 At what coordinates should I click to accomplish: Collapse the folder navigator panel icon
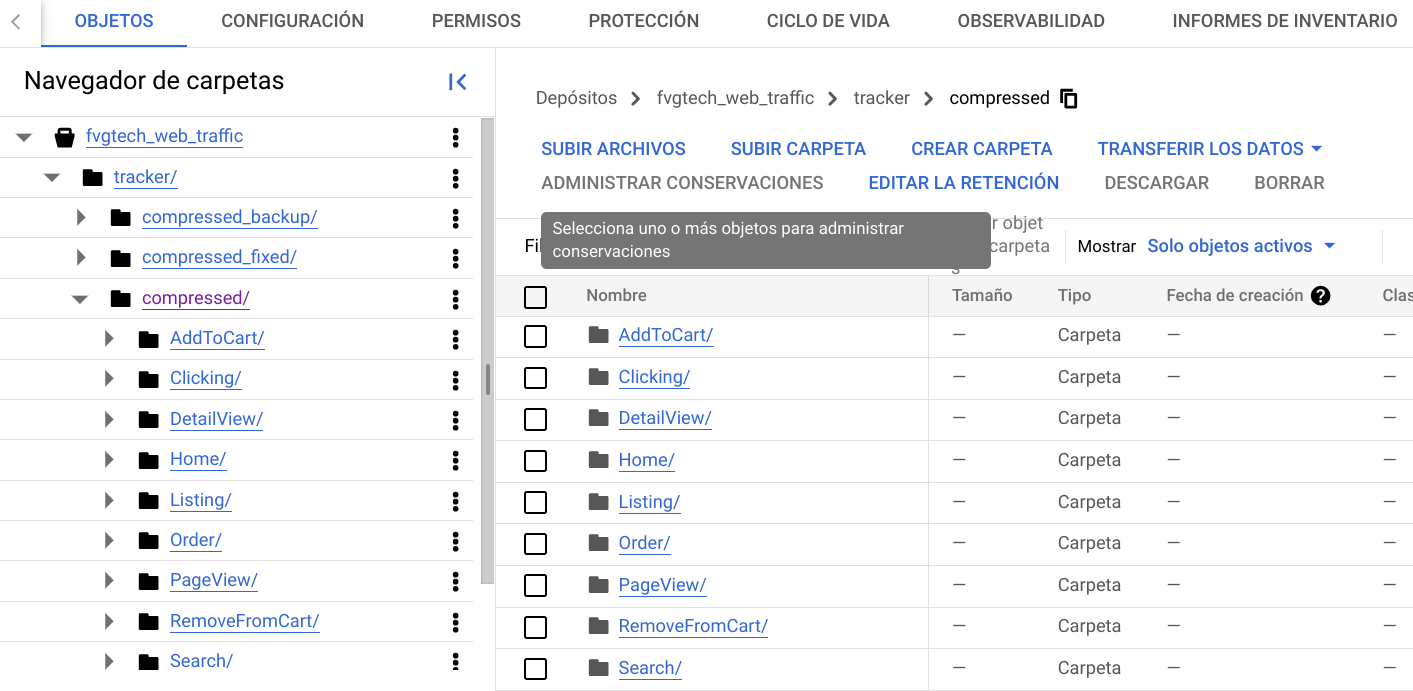click(458, 82)
